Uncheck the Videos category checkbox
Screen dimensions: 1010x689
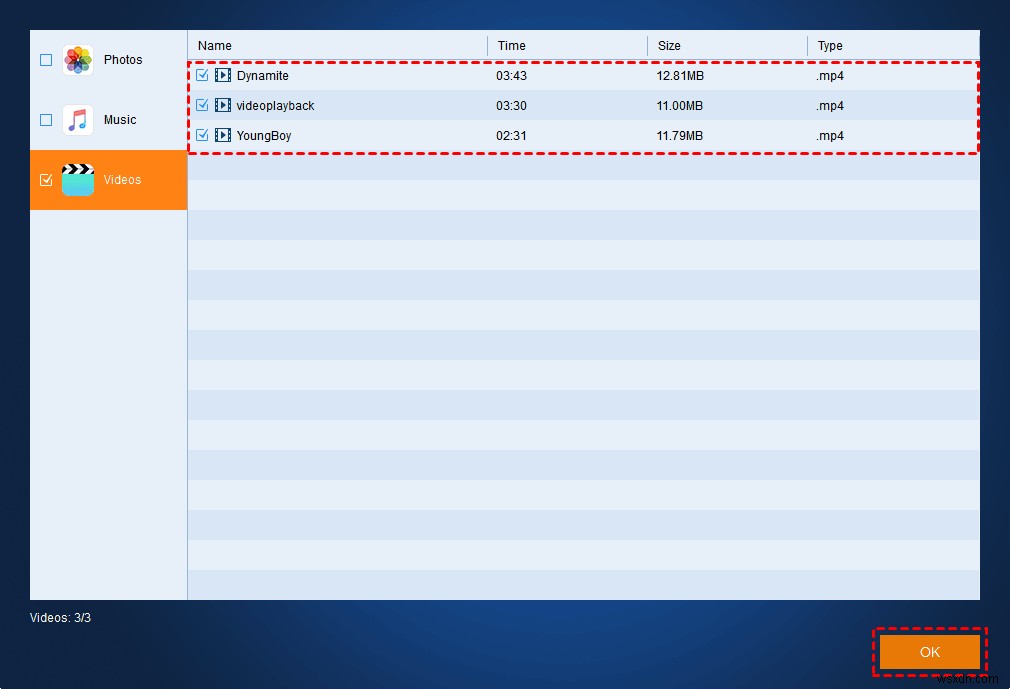coord(46,180)
